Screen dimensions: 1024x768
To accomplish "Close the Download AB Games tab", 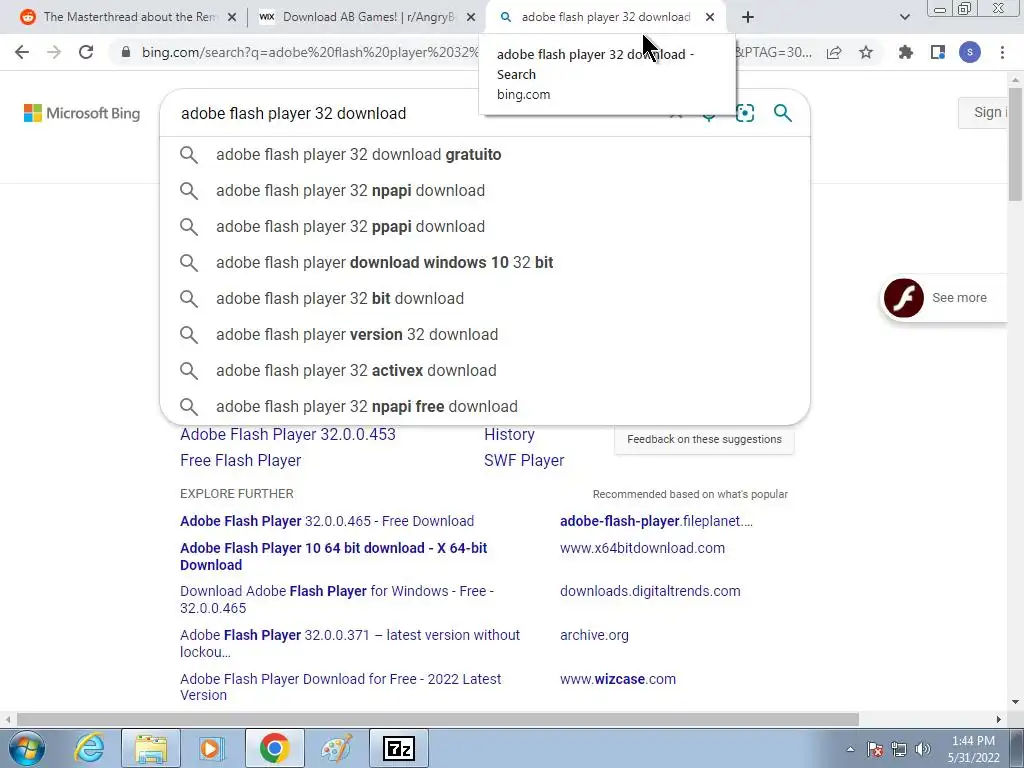I will (x=472, y=17).
